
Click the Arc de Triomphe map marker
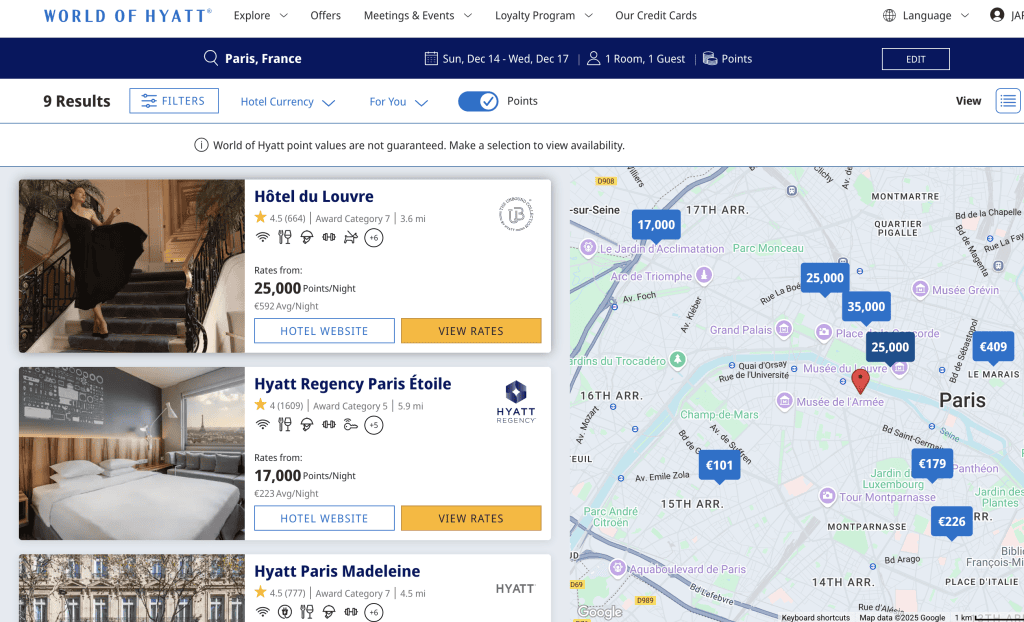(x=704, y=275)
